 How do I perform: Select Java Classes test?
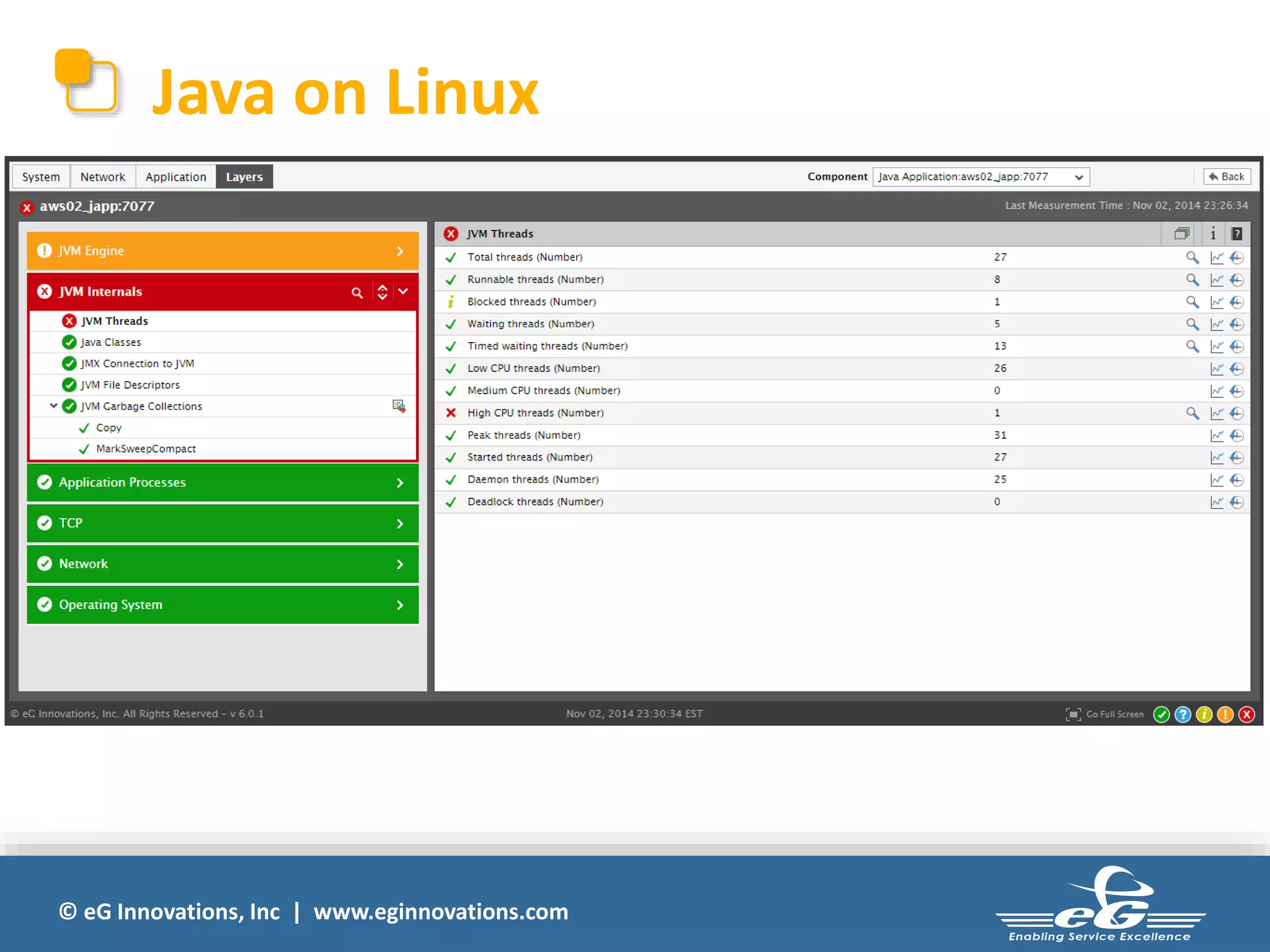(110, 342)
